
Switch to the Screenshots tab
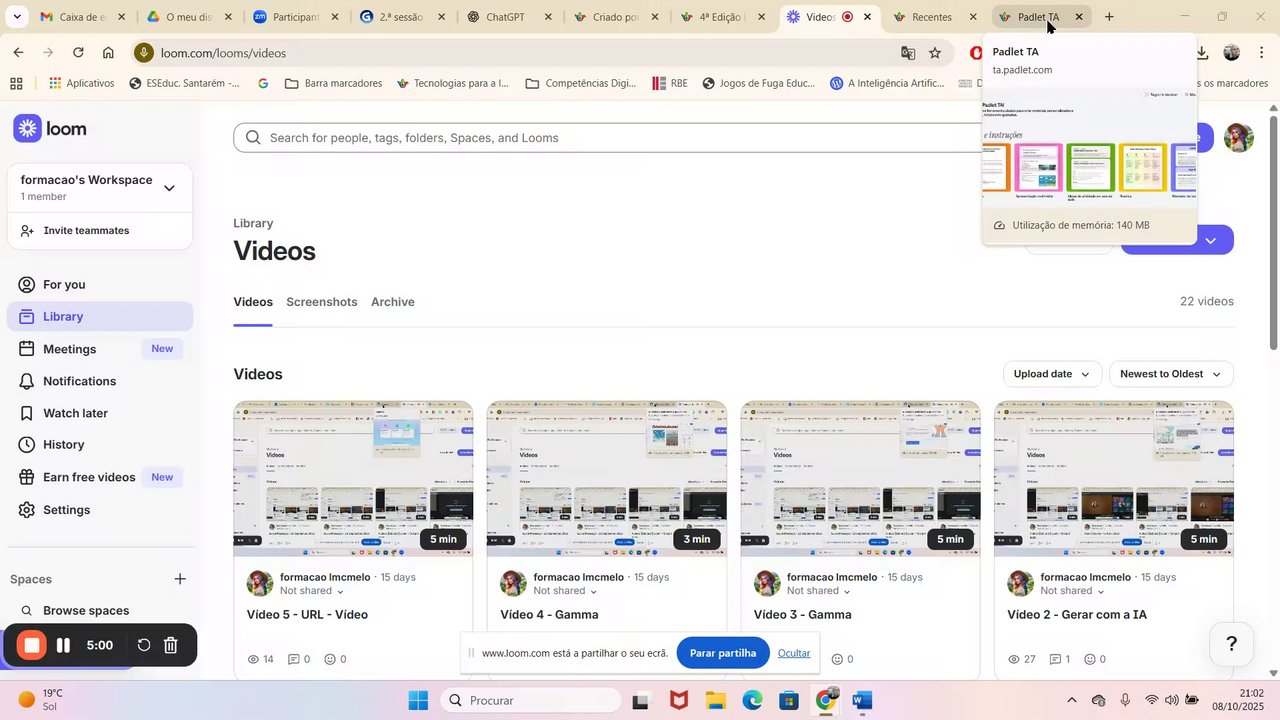pyautogui.click(x=321, y=302)
